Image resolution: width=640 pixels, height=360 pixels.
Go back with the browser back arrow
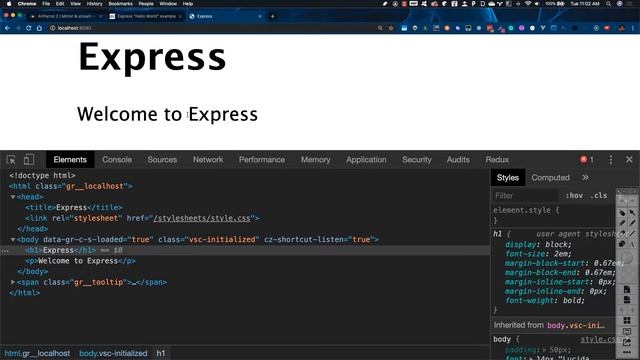pyautogui.click(x=7, y=28)
